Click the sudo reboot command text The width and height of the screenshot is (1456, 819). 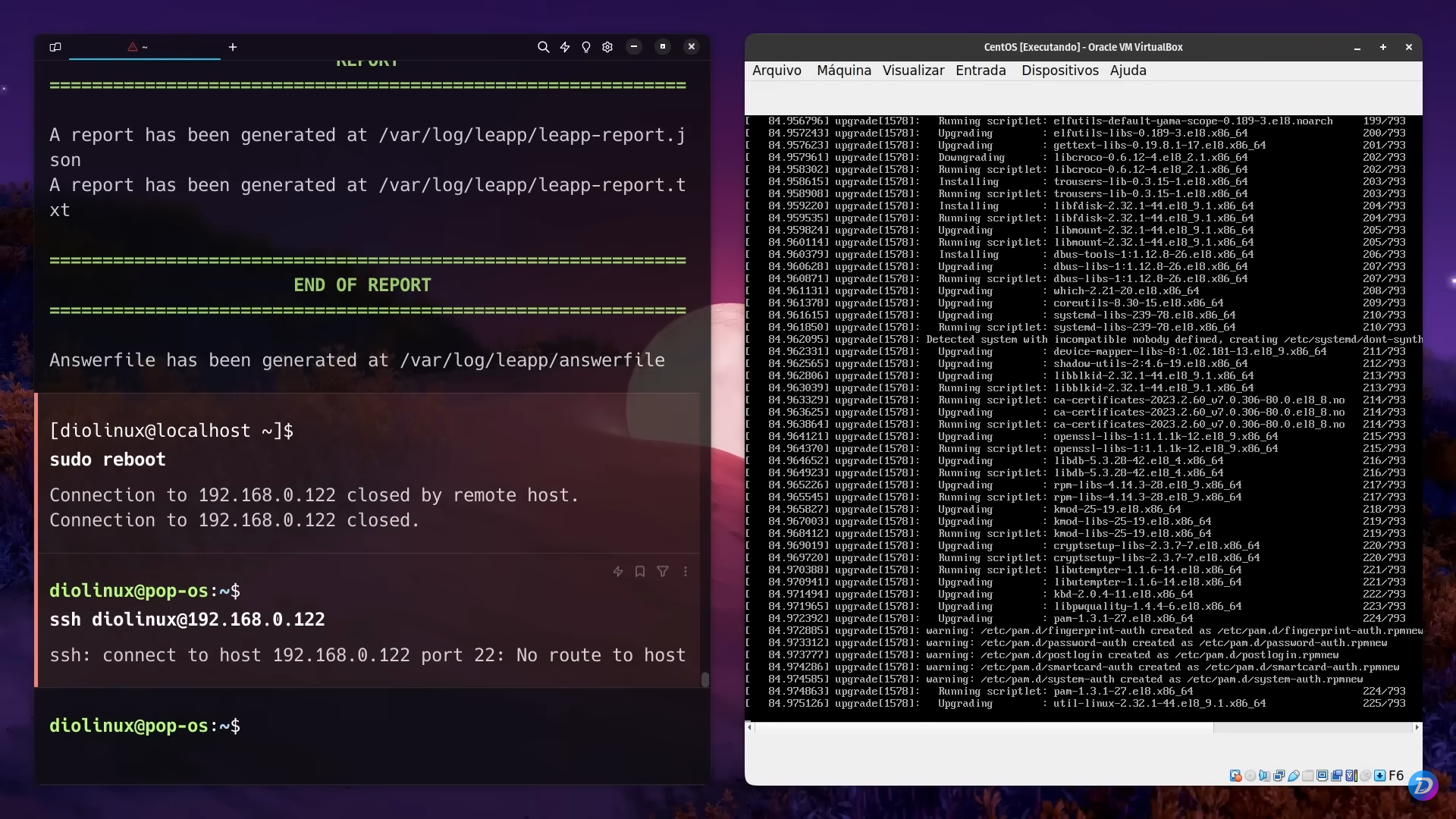pos(107,460)
